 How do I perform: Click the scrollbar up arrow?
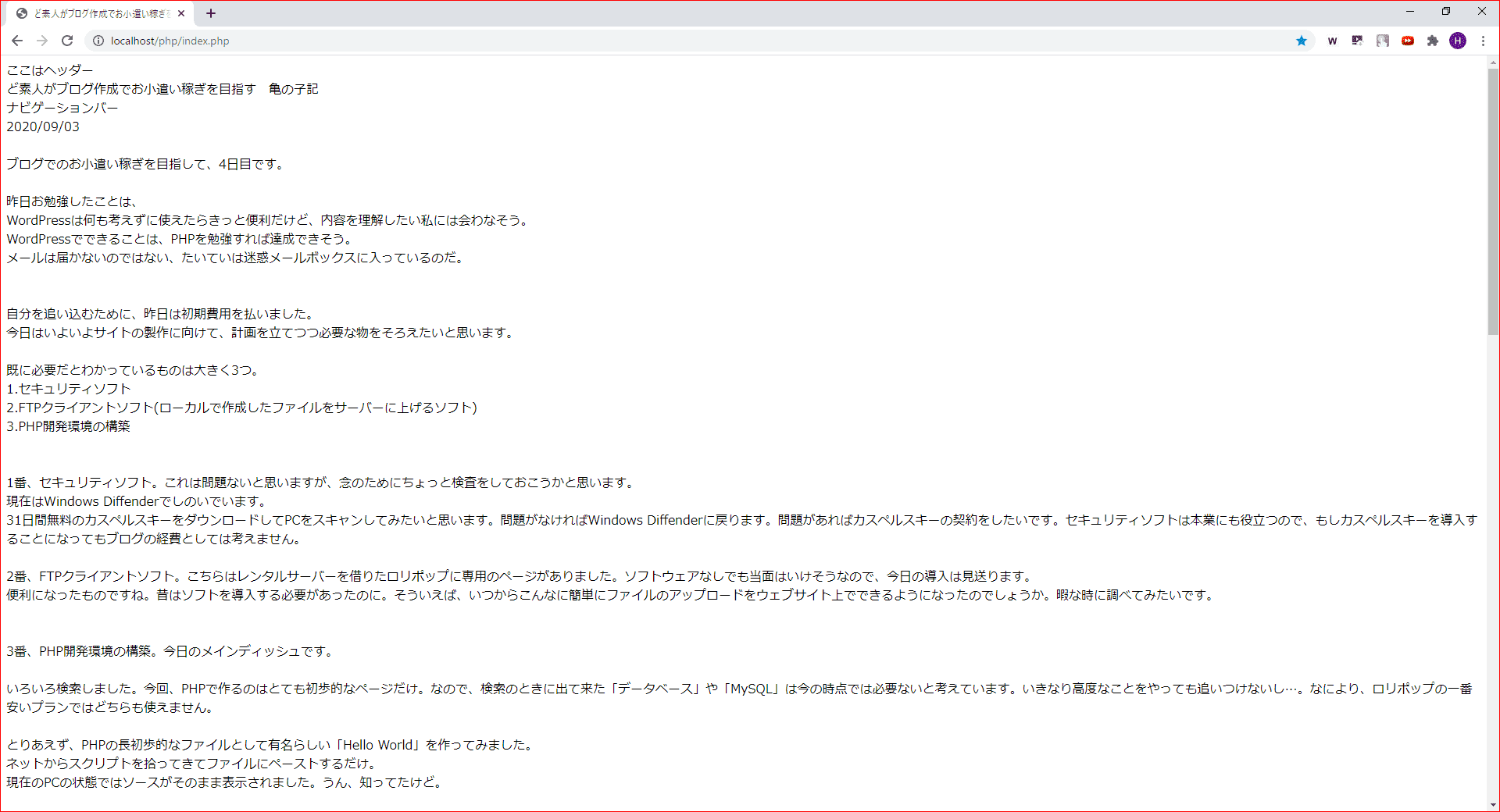(x=1493, y=63)
